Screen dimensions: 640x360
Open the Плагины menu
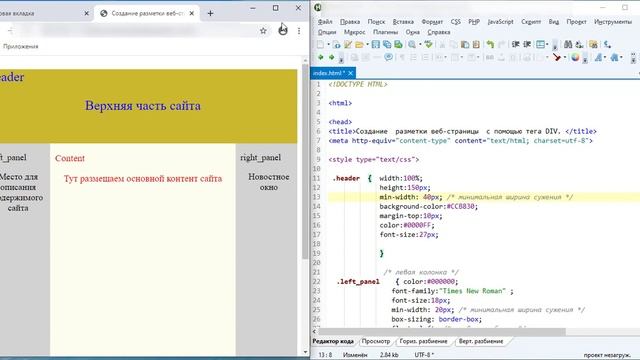click(x=385, y=32)
